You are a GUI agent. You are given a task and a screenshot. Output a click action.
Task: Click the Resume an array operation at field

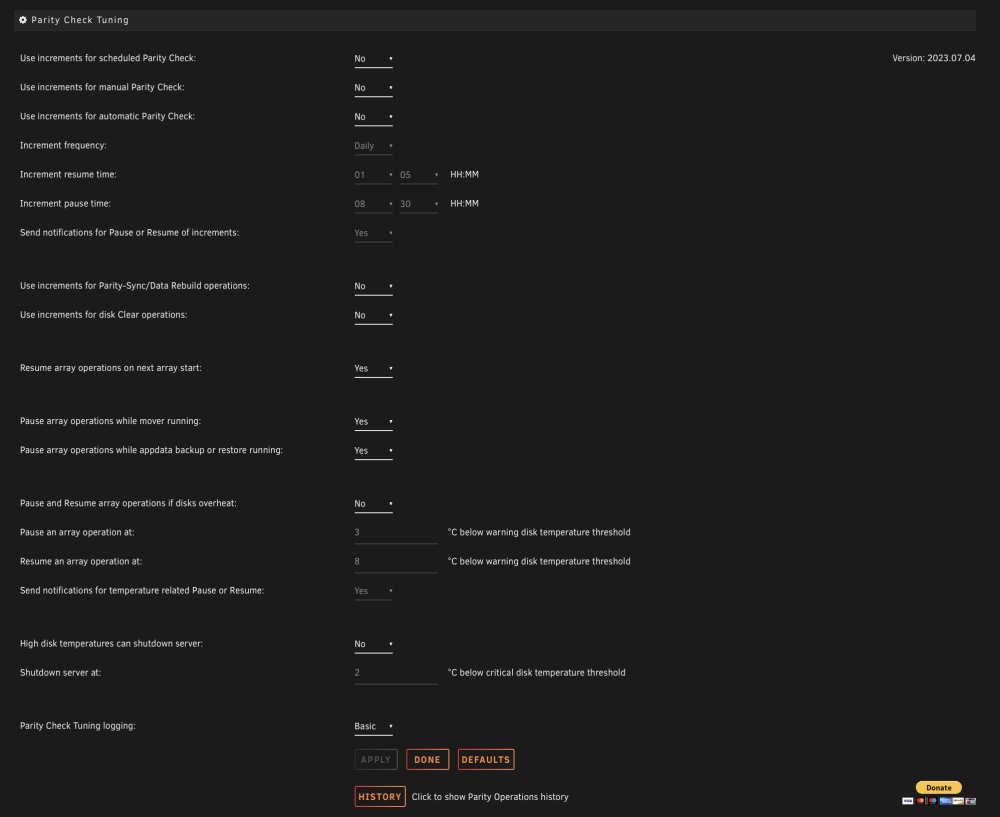tap(396, 562)
